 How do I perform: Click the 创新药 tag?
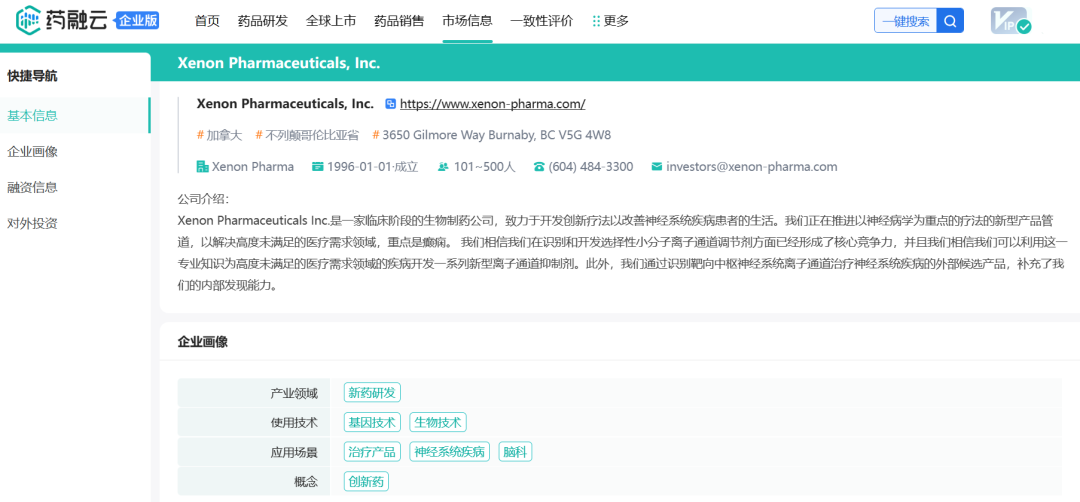coord(366,481)
